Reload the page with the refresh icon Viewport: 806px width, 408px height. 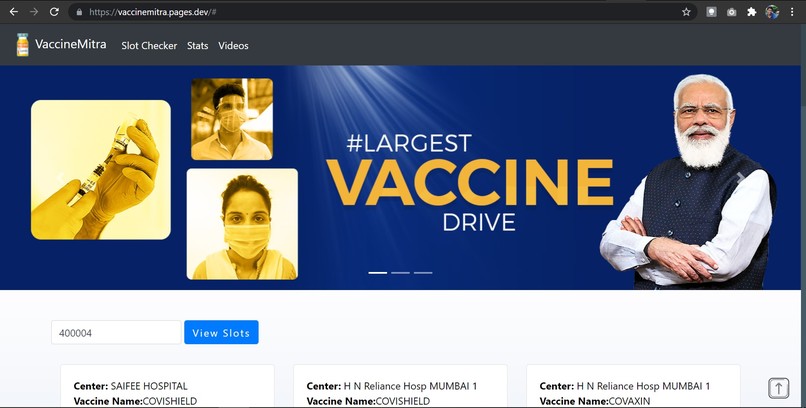coord(54,12)
